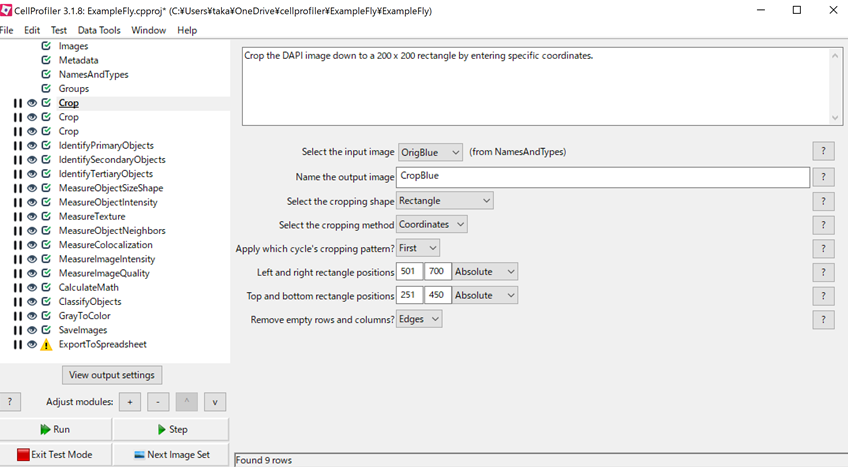
Task: Toggle eye display for MeasureObjectIntensity
Action: [x=32, y=202]
